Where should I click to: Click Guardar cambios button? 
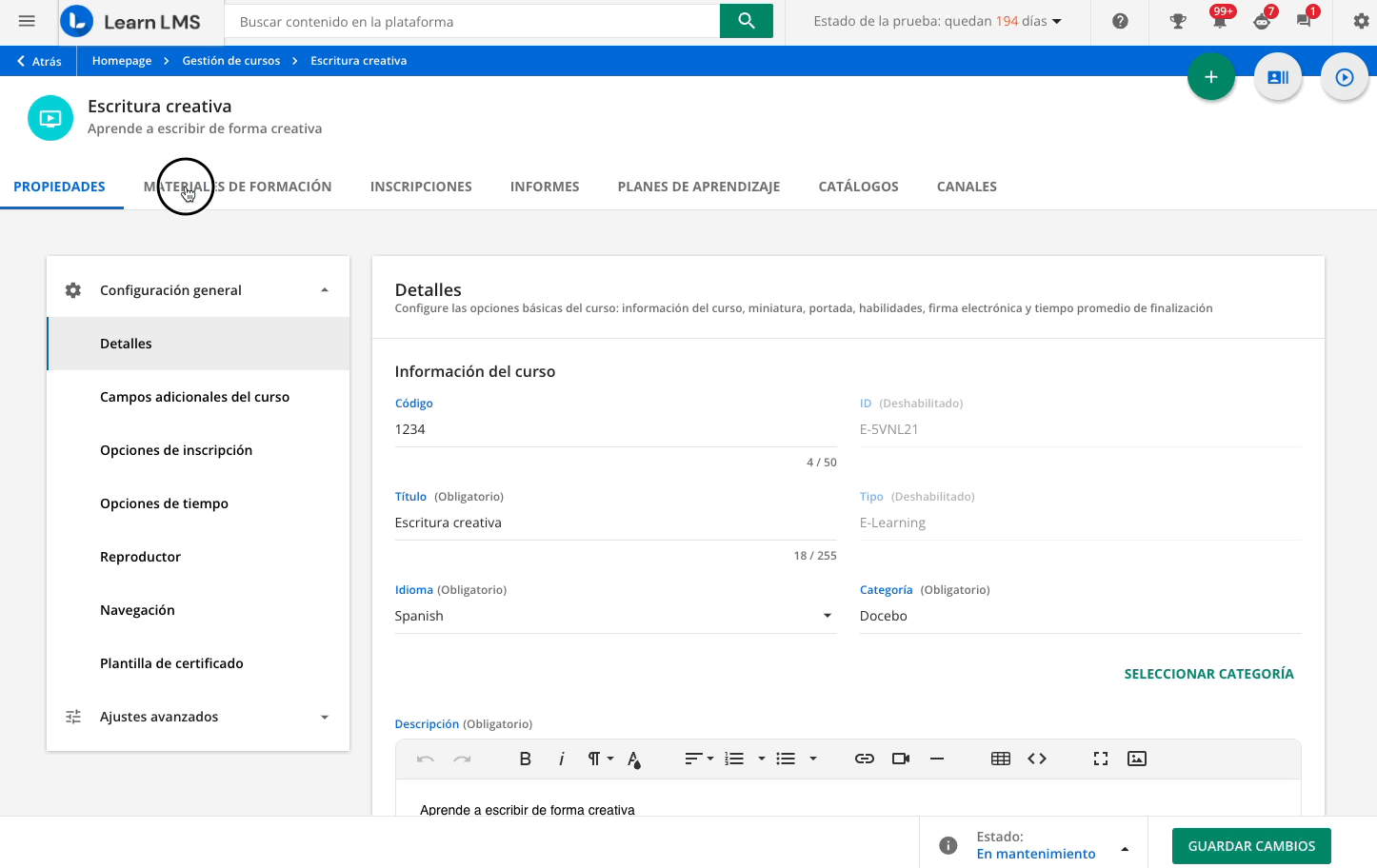[1251, 846]
